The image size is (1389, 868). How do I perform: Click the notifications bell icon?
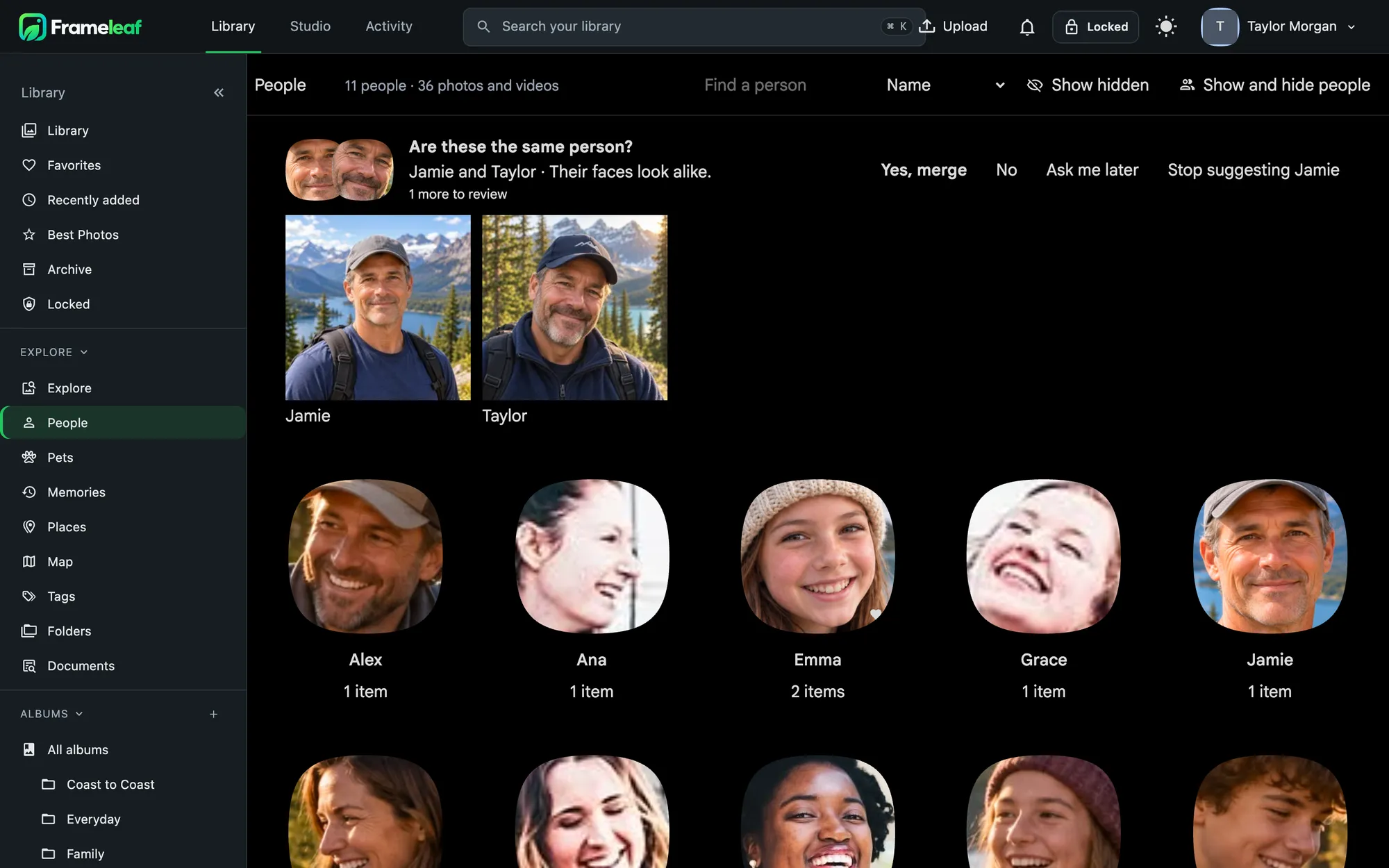point(1027,27)
